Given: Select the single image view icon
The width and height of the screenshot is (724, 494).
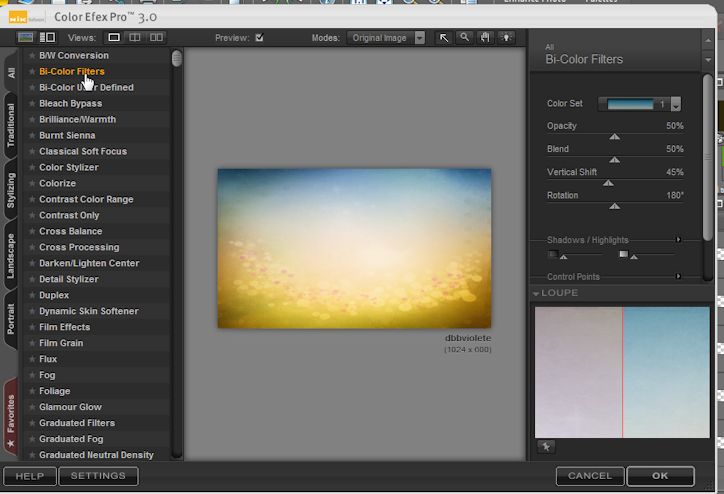Looking at the screenshot, I should [114, 37].
